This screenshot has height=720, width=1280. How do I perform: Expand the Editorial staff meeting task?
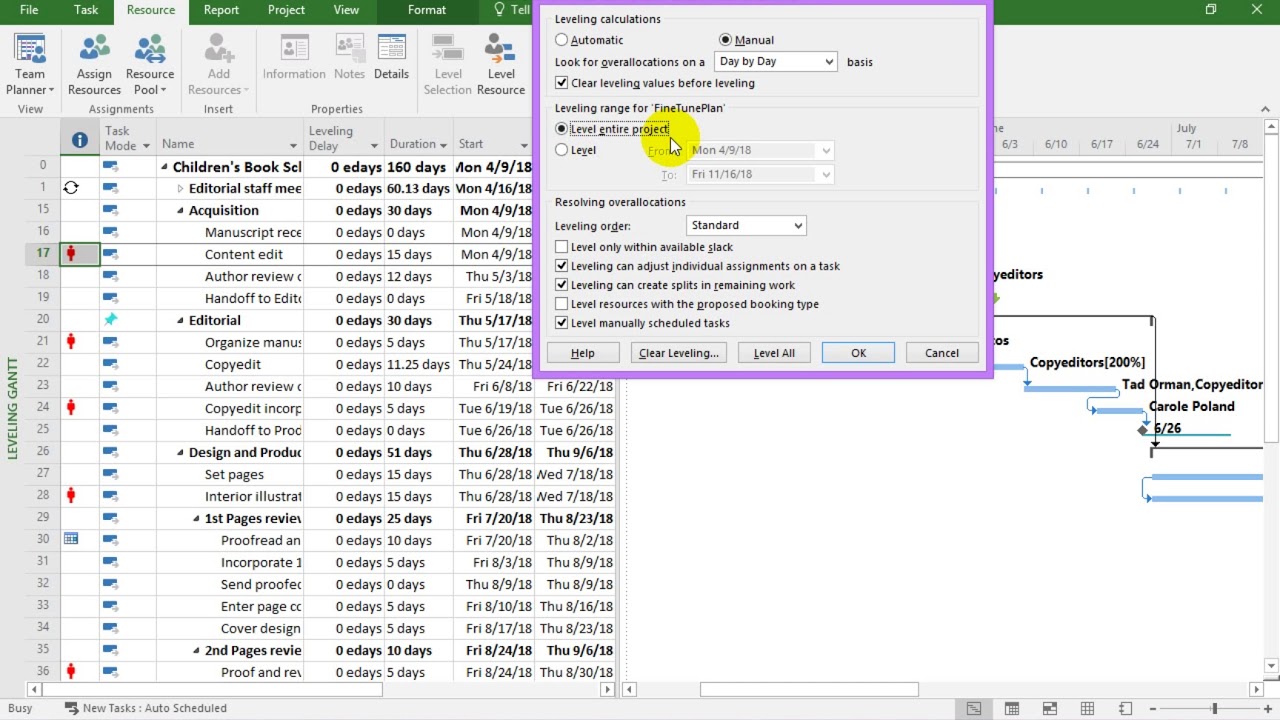click(x=180, y=189)
